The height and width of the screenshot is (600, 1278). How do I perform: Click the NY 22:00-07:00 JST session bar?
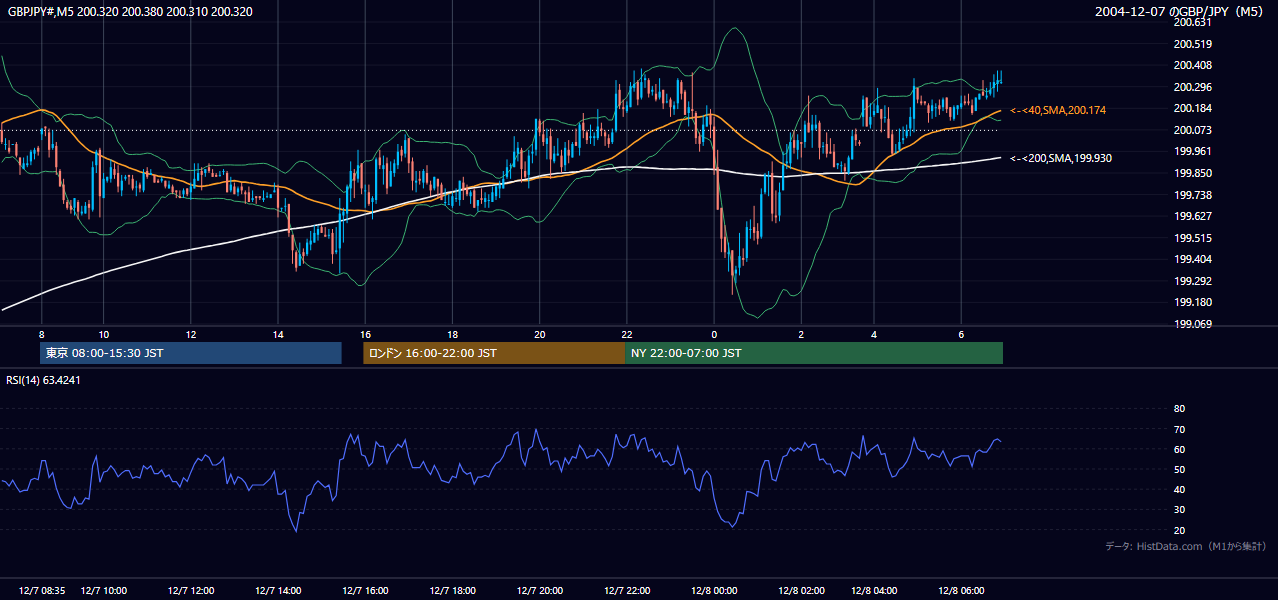pos(814,353)
